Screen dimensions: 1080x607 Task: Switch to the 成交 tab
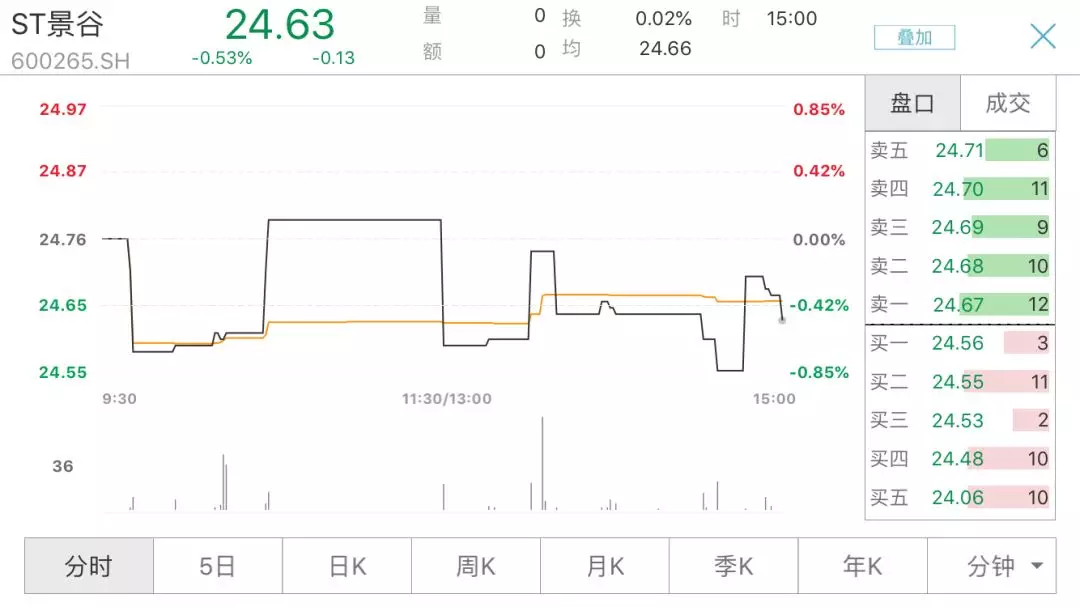[1008, 103]
